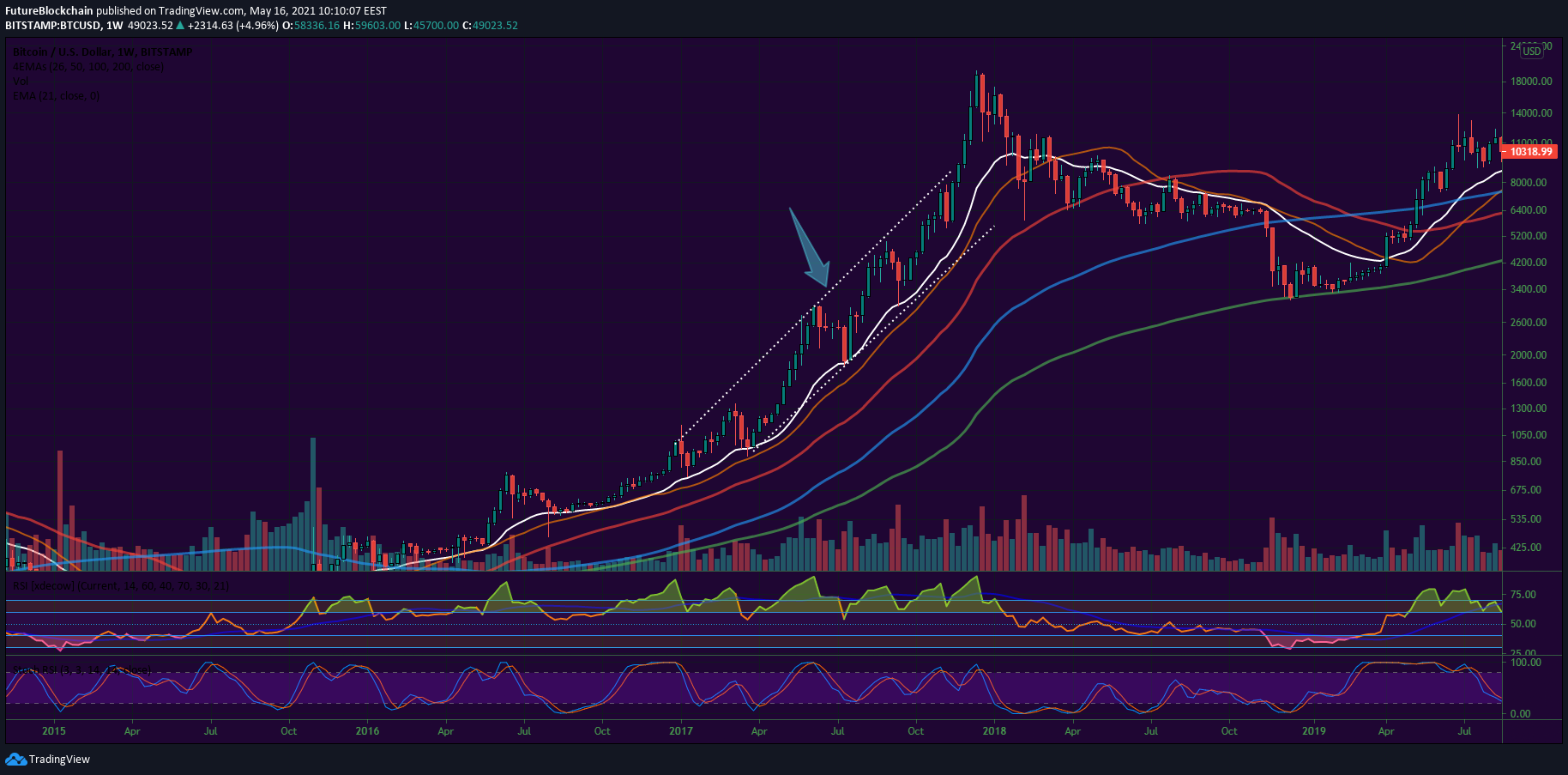Click the 2019 year label on time axis
The height and width of the screenshot is (775, 1568).
(x=1314, y=731)
